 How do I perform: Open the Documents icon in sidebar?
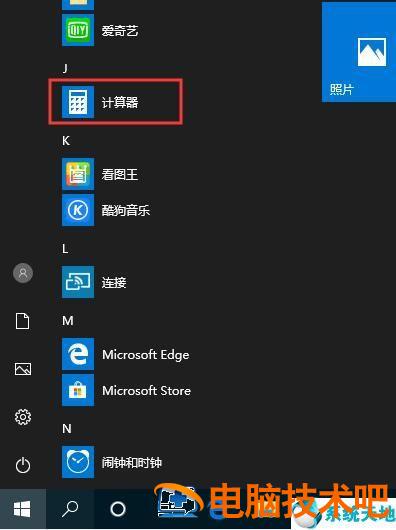(23, 321)
